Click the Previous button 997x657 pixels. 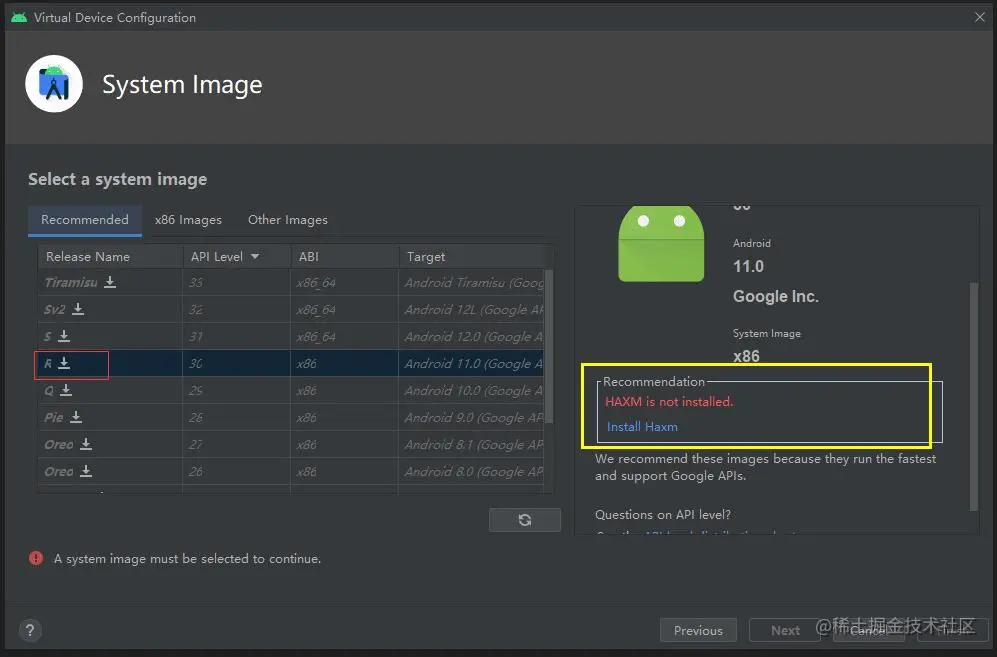coord(698,630)
